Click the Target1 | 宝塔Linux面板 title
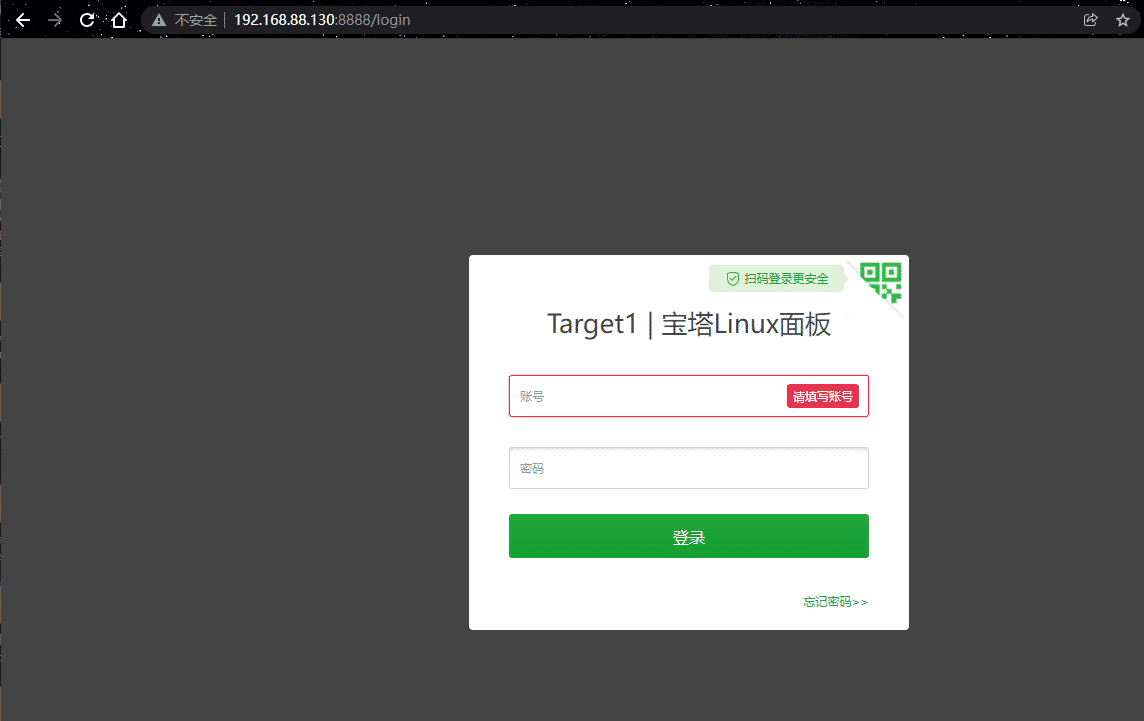 689,324
